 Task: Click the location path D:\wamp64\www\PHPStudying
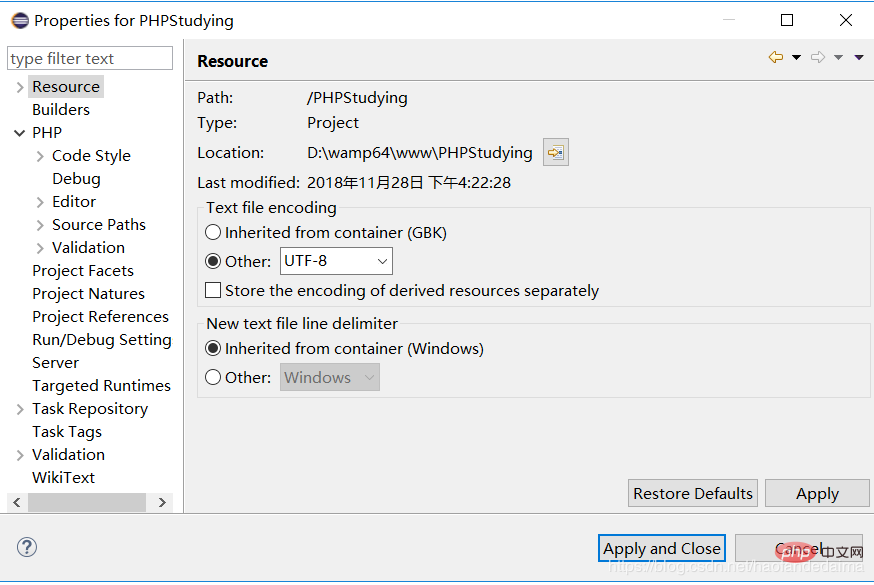420,152
